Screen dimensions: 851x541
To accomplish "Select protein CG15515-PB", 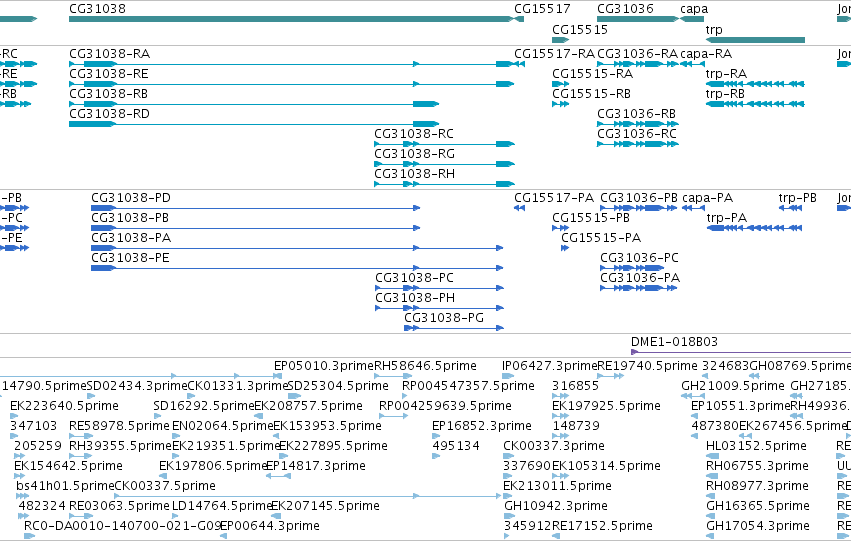I will point(561,228).
